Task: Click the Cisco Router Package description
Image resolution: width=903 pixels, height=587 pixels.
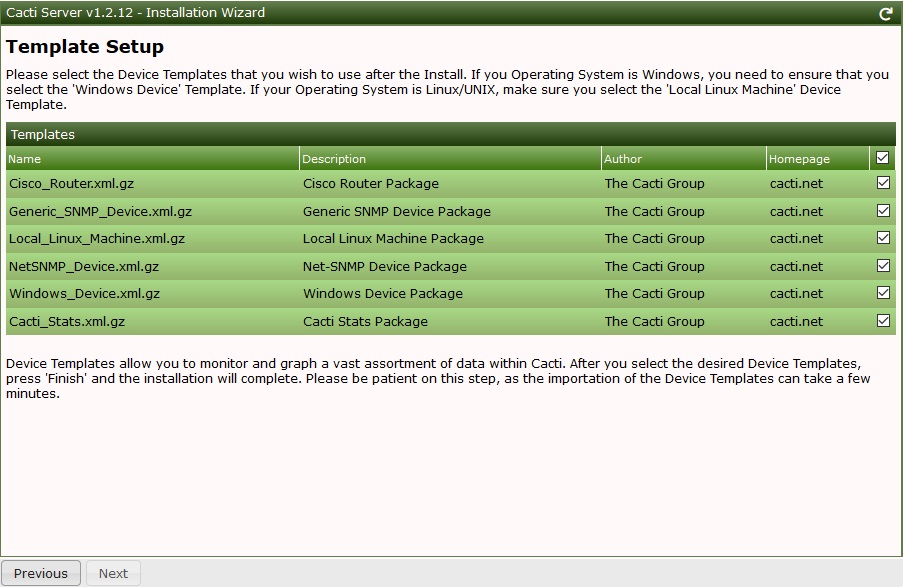Action: [371, 184]
